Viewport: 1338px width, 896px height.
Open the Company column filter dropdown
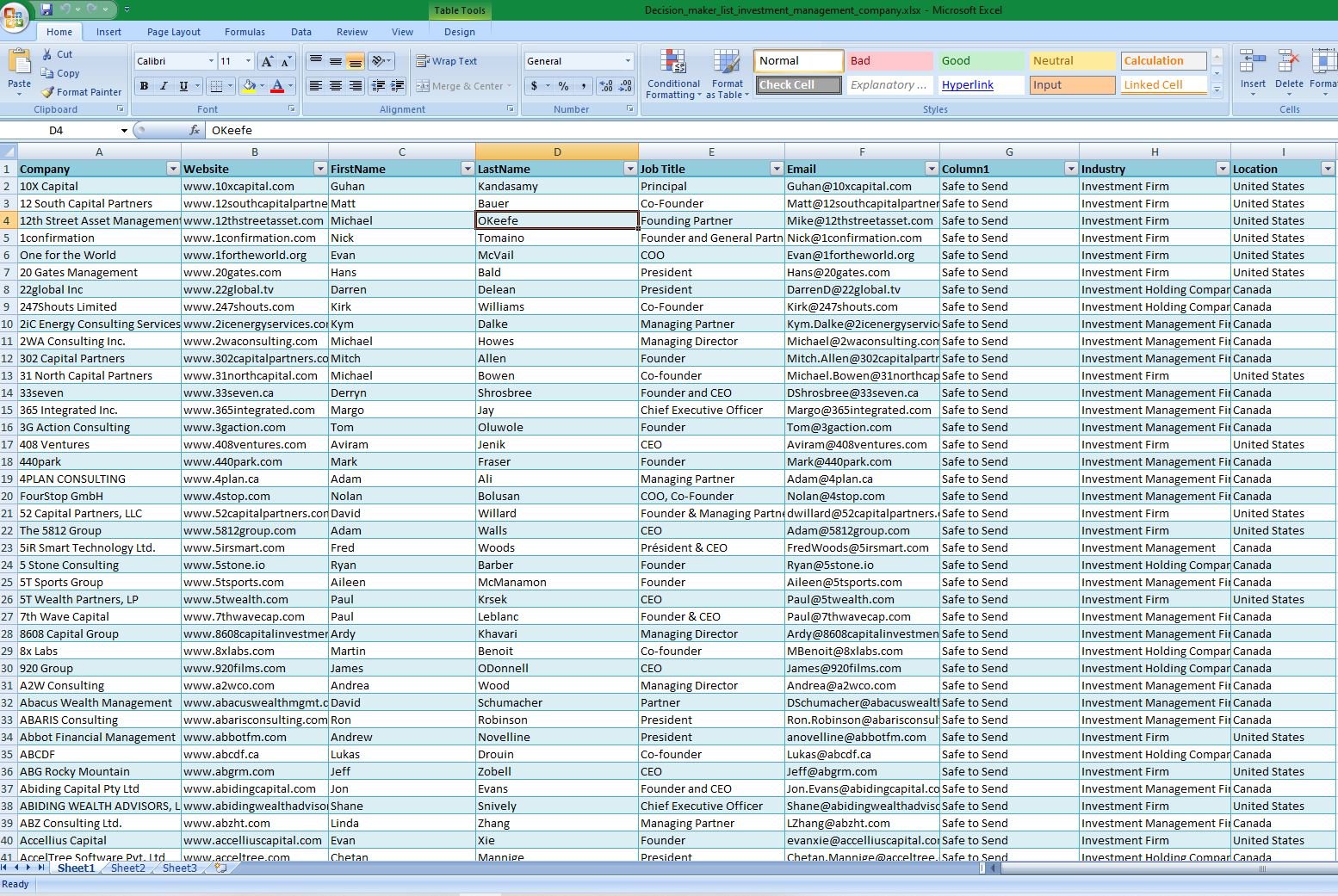pos(173,169)
